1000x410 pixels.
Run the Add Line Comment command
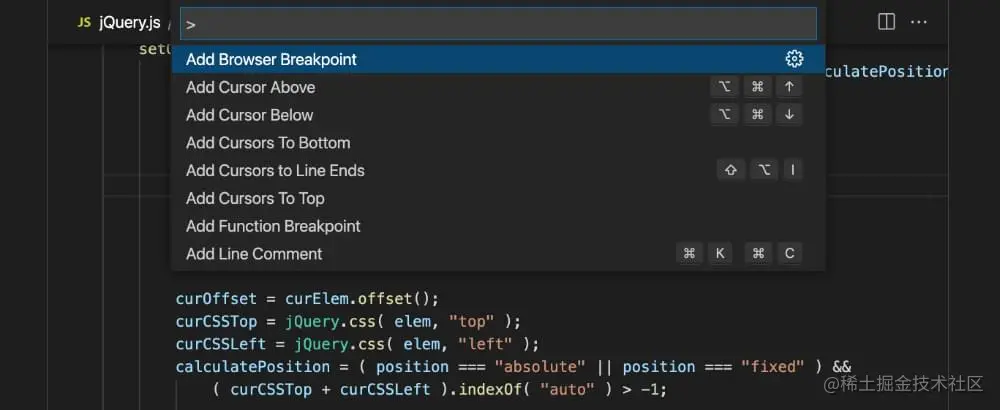click(254, 254)
